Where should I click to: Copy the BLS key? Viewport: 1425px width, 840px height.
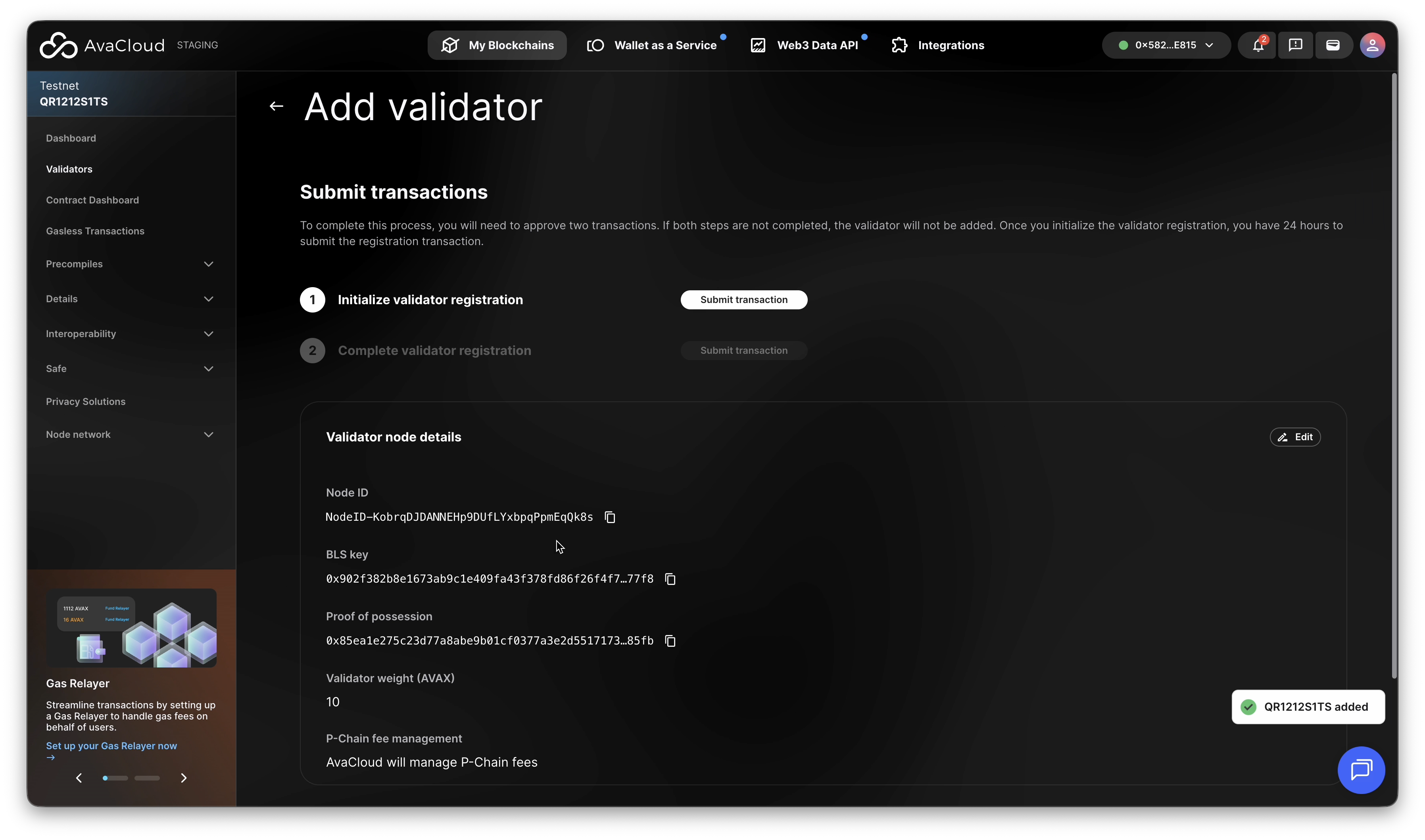click(670, 579)
